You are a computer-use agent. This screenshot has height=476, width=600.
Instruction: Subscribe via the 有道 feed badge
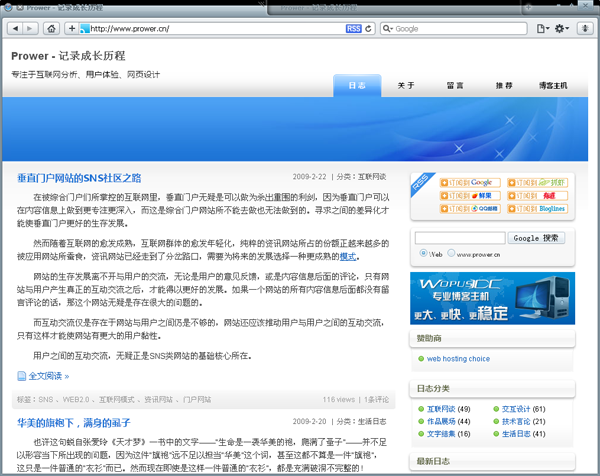coord(537,196)
